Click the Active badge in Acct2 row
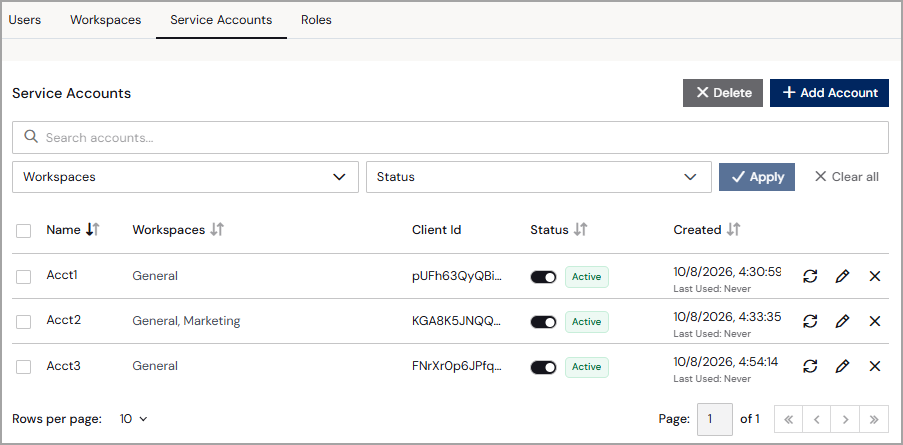 tap(586, 322)
